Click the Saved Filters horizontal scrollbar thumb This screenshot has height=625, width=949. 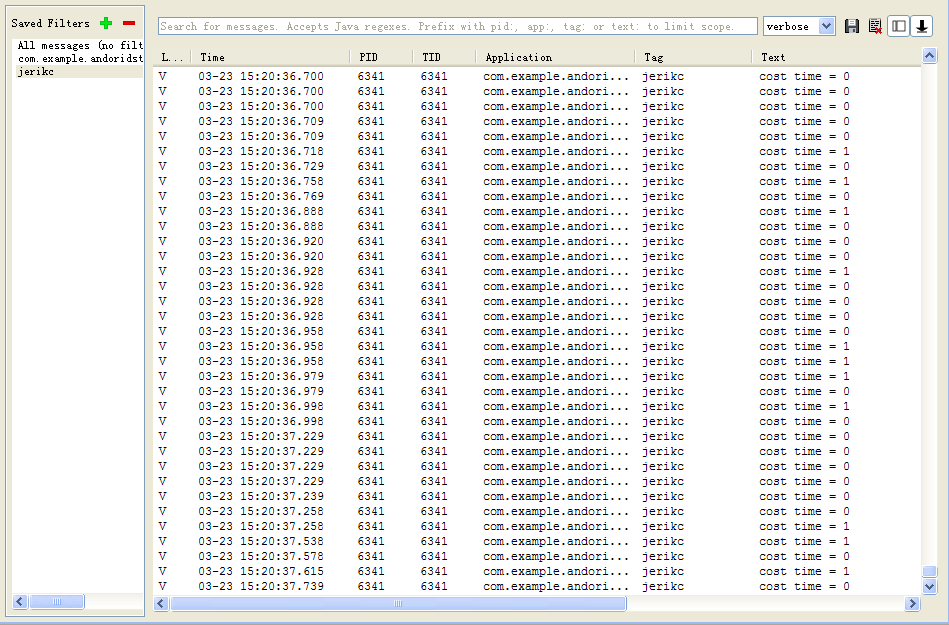(57, 601)
